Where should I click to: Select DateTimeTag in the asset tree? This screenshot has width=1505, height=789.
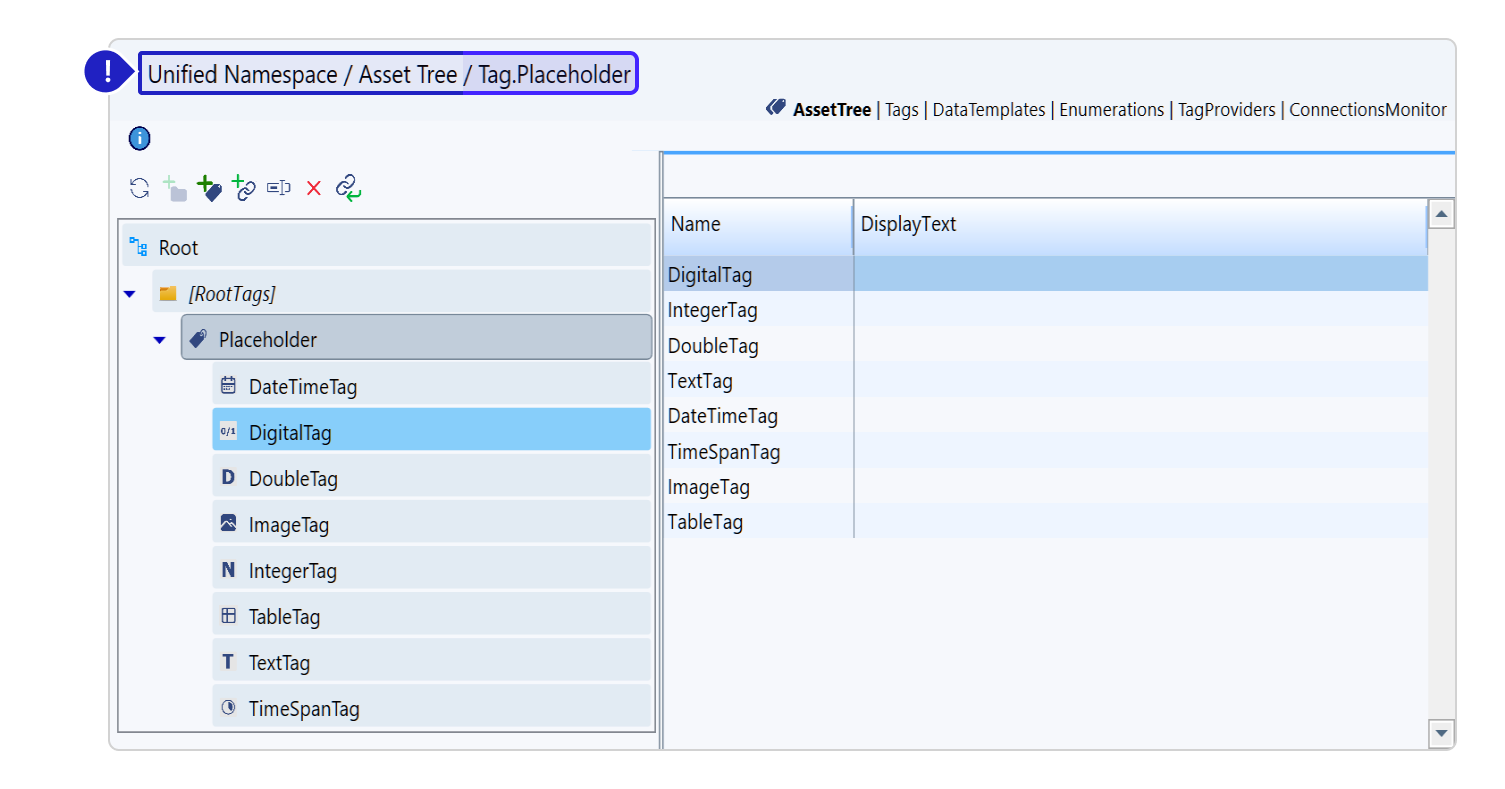pos(302,387)
